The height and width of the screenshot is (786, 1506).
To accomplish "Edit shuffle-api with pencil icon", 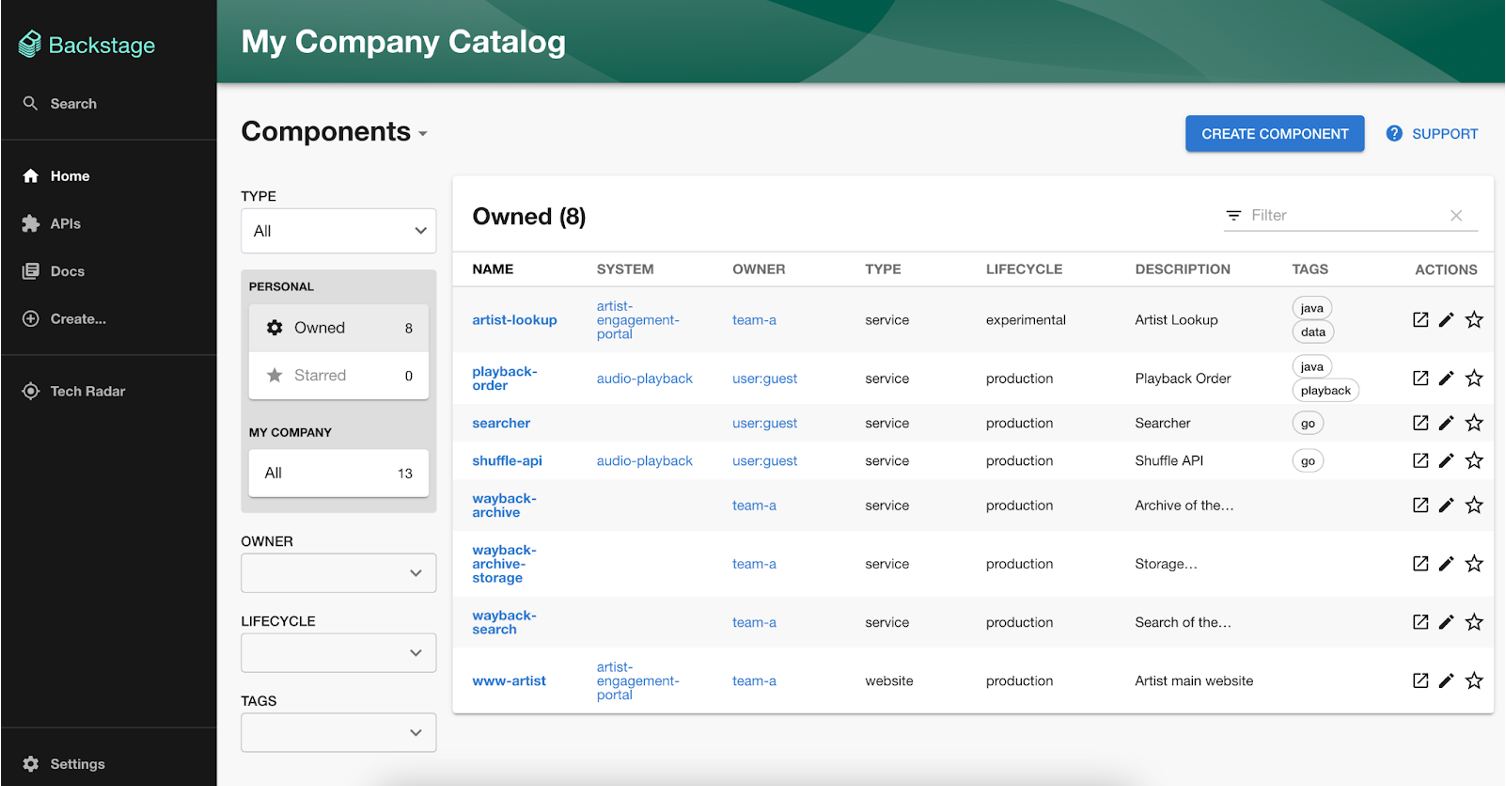I will click(1446, 461).
